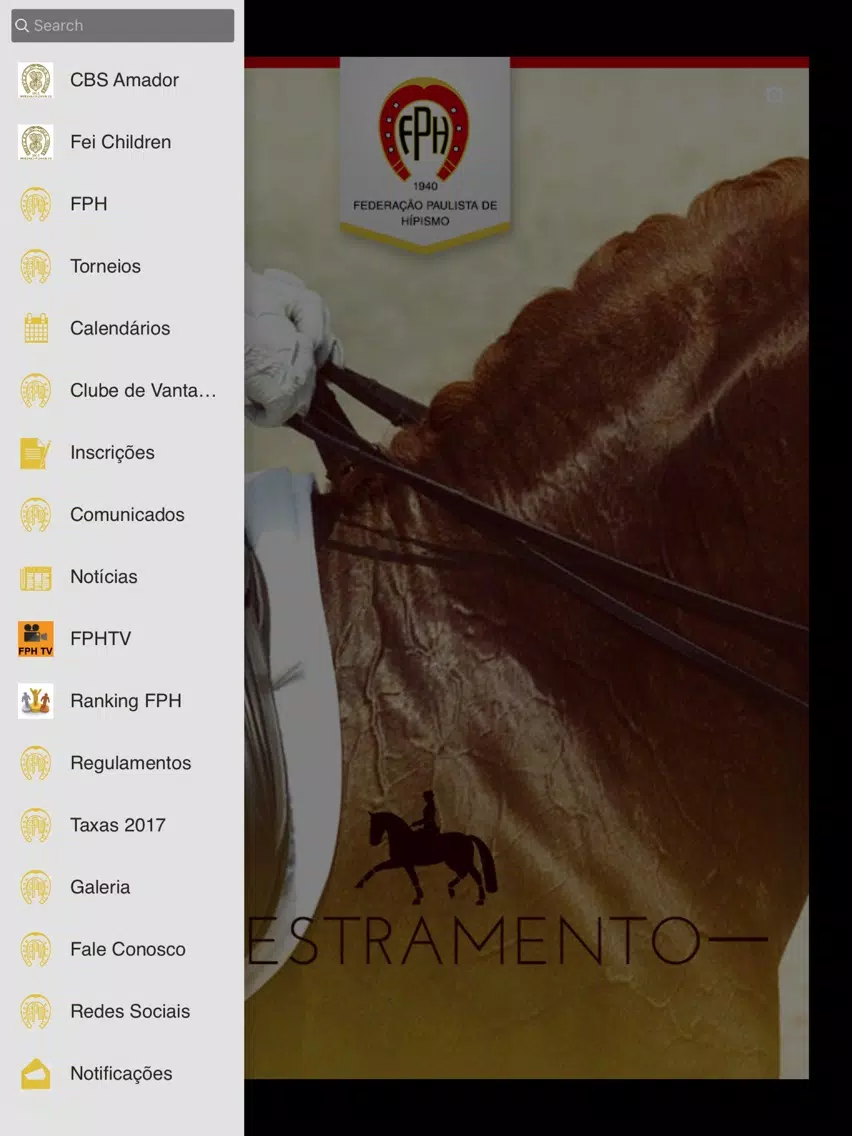The height and width of the screenshot is (1136, 852).
Task: Click the Search input field
Action: pos(122,25)
